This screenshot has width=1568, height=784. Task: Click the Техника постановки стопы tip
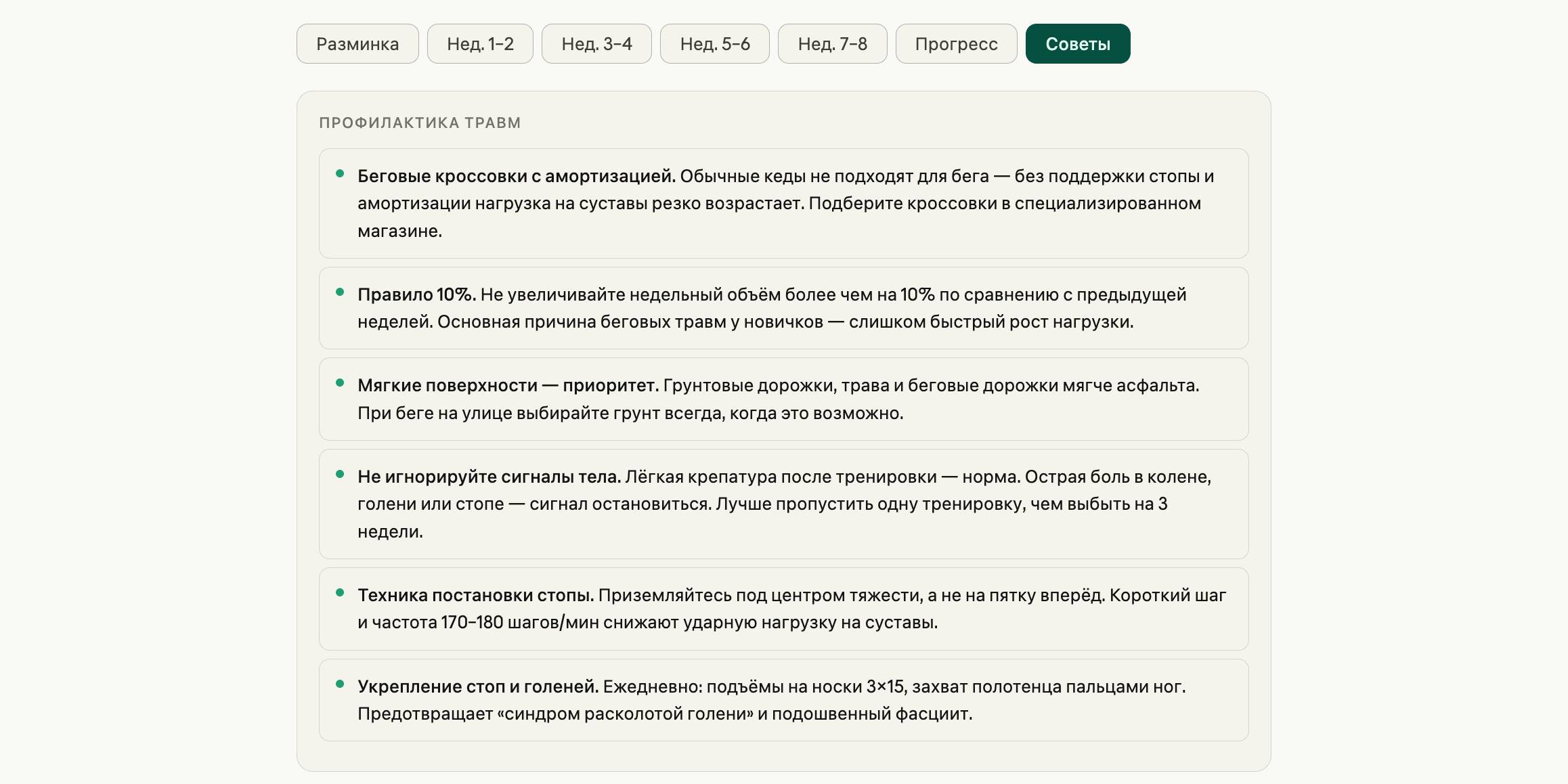tap(783, 609)
